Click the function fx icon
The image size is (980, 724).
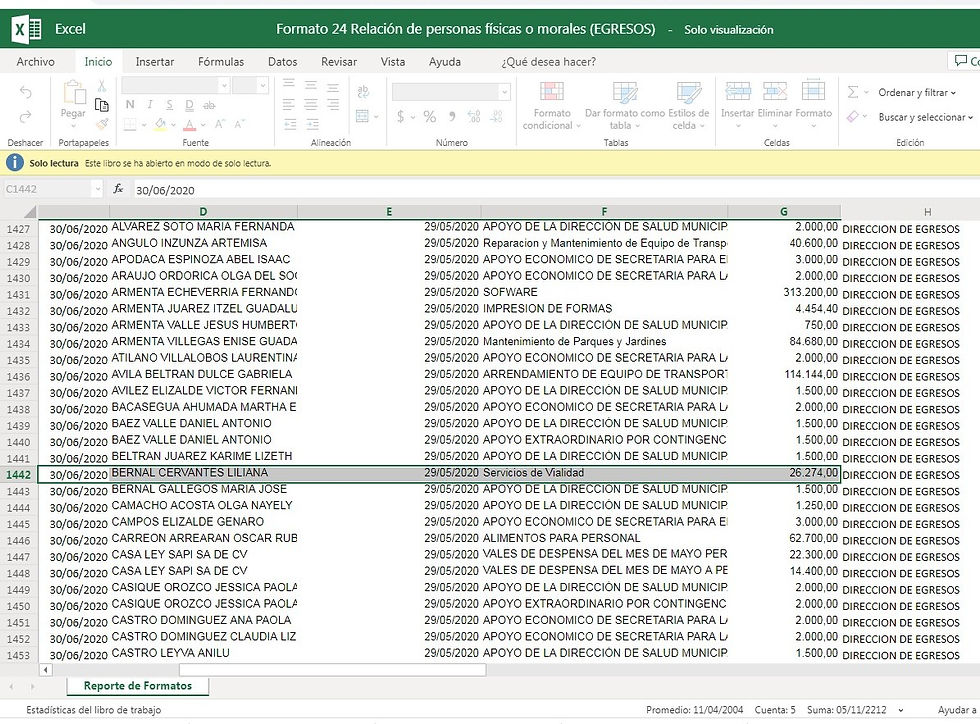[118, 189]
